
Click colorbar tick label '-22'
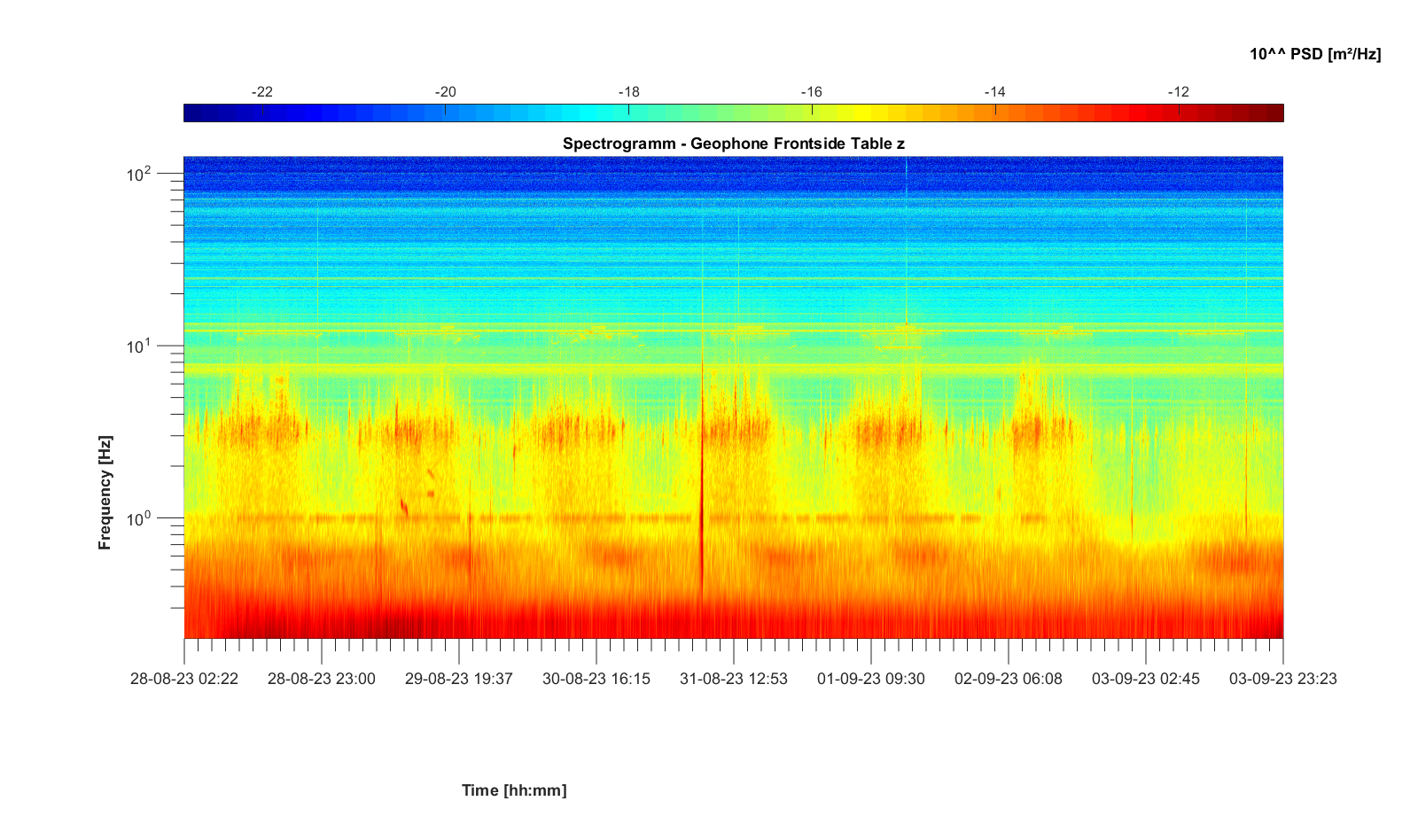(262, 92)
